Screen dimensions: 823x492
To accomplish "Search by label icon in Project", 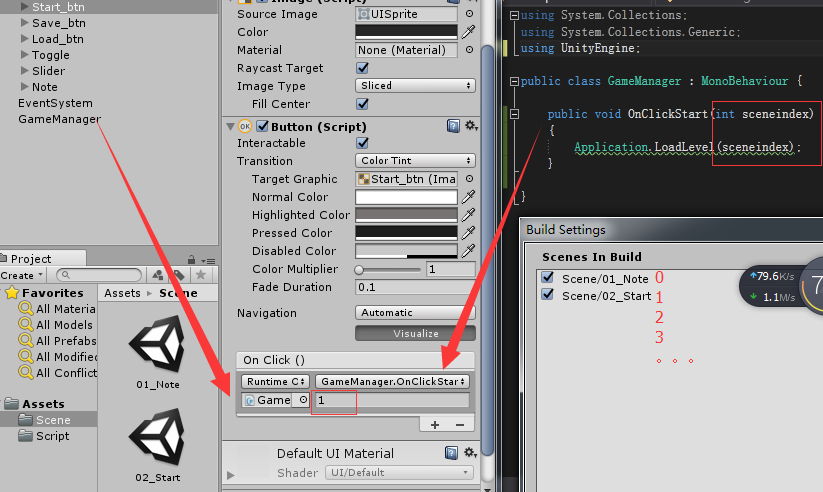I will [179, 275].
